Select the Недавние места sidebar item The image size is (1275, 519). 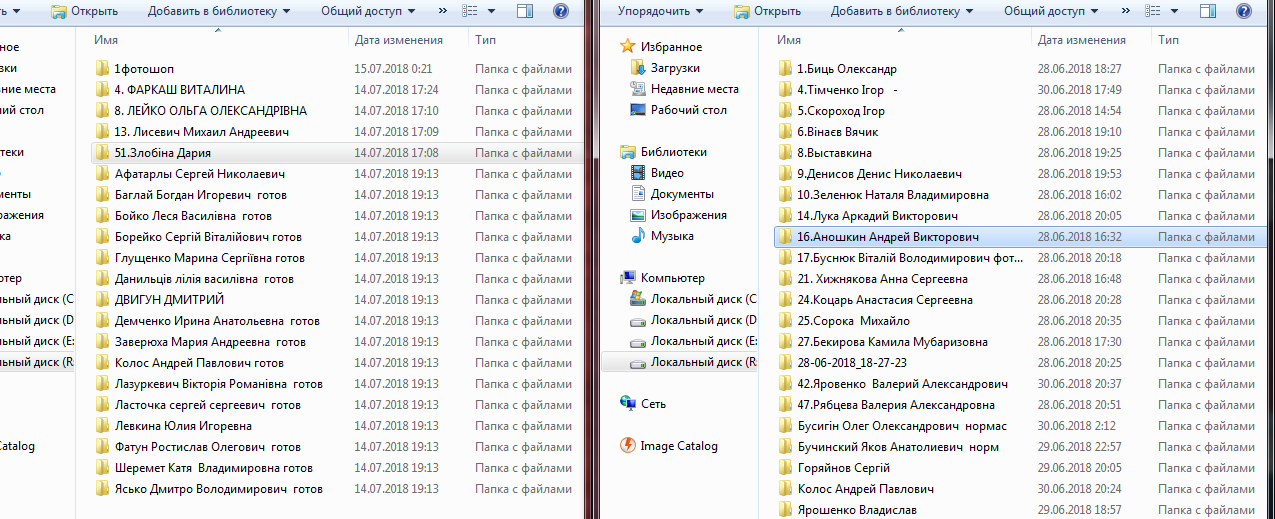pos(694,89)
